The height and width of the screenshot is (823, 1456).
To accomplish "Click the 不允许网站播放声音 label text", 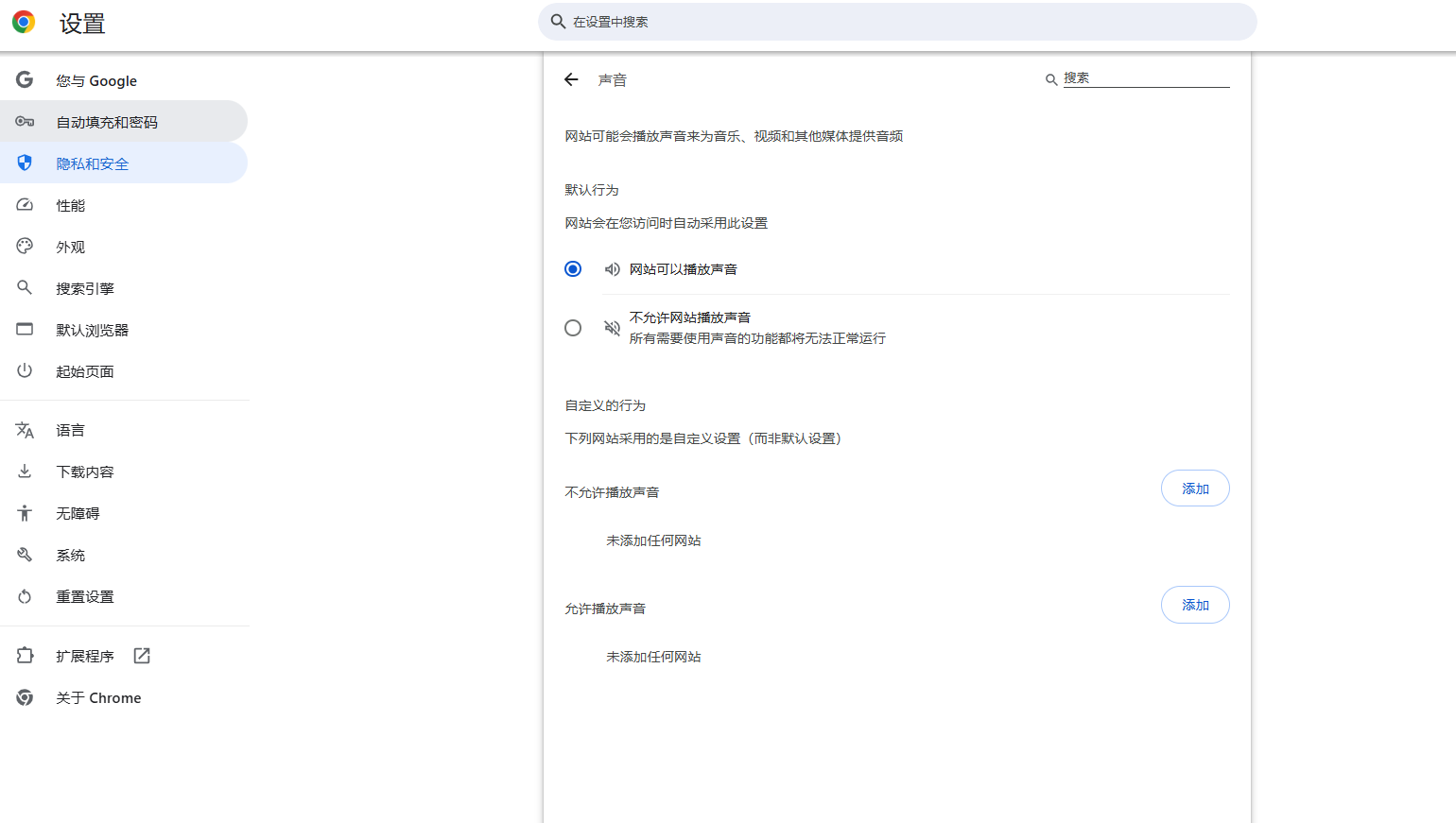I will coord(690,317).
